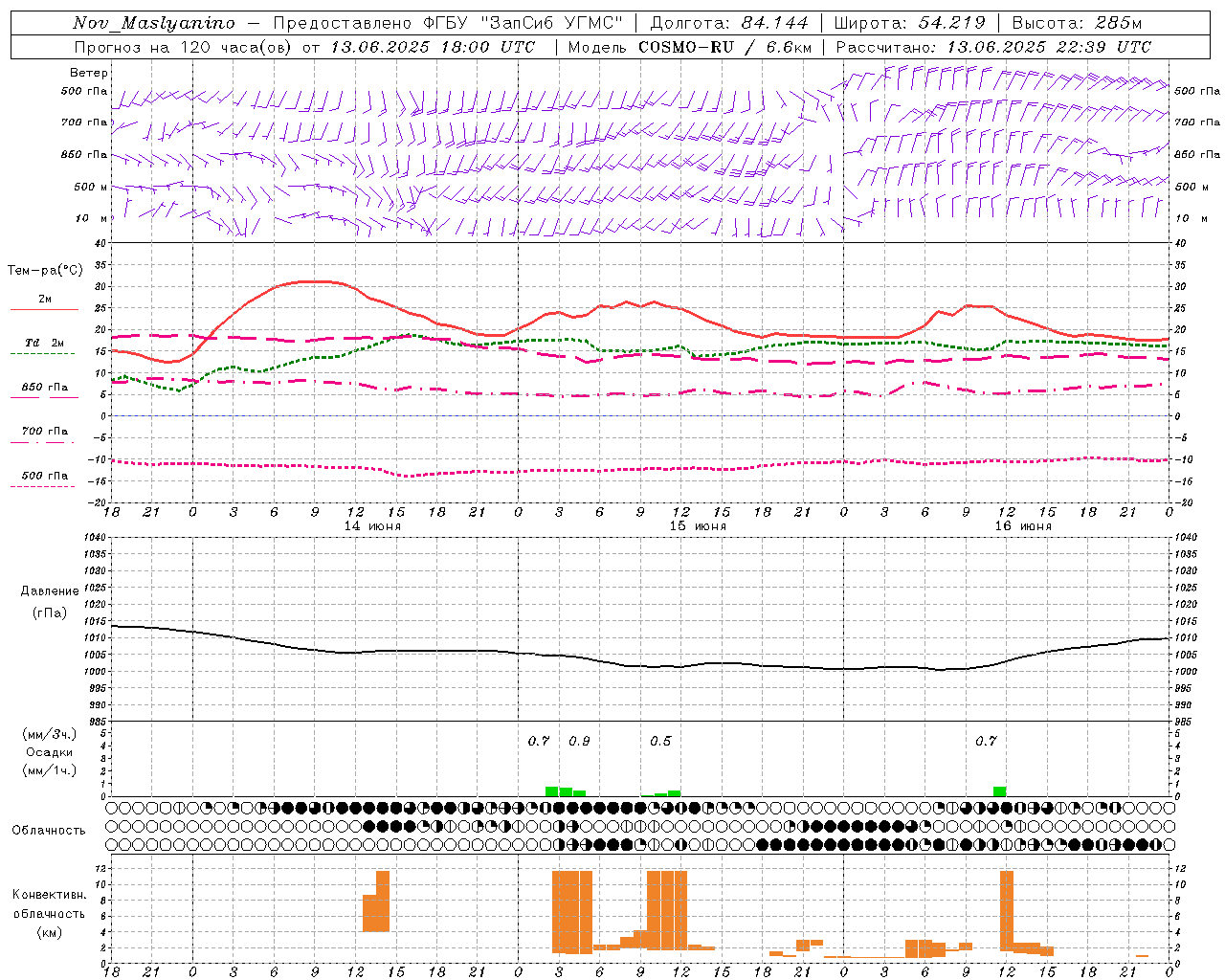Click the Облачность cloud cover label
1225x980 pixels.
(49, 830)
